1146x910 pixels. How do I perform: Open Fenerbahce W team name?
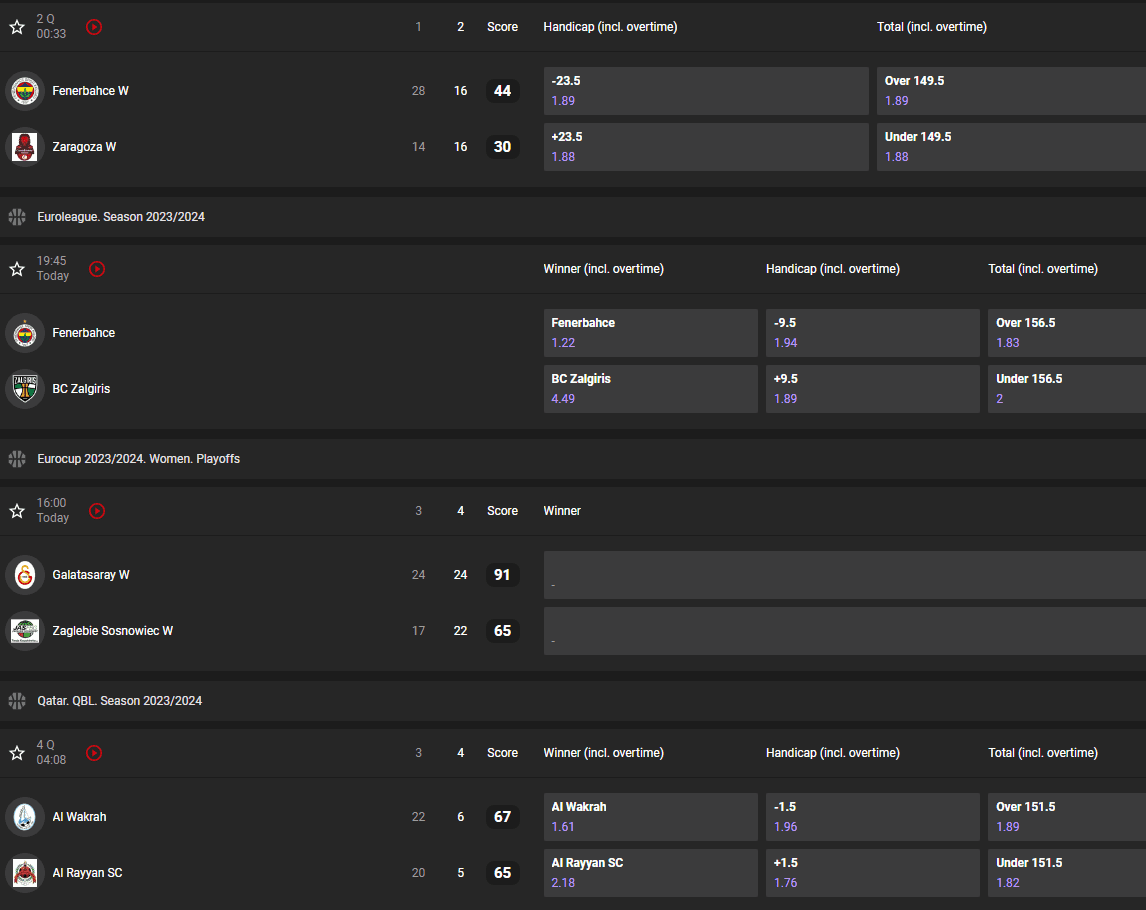tap(91, 91)
